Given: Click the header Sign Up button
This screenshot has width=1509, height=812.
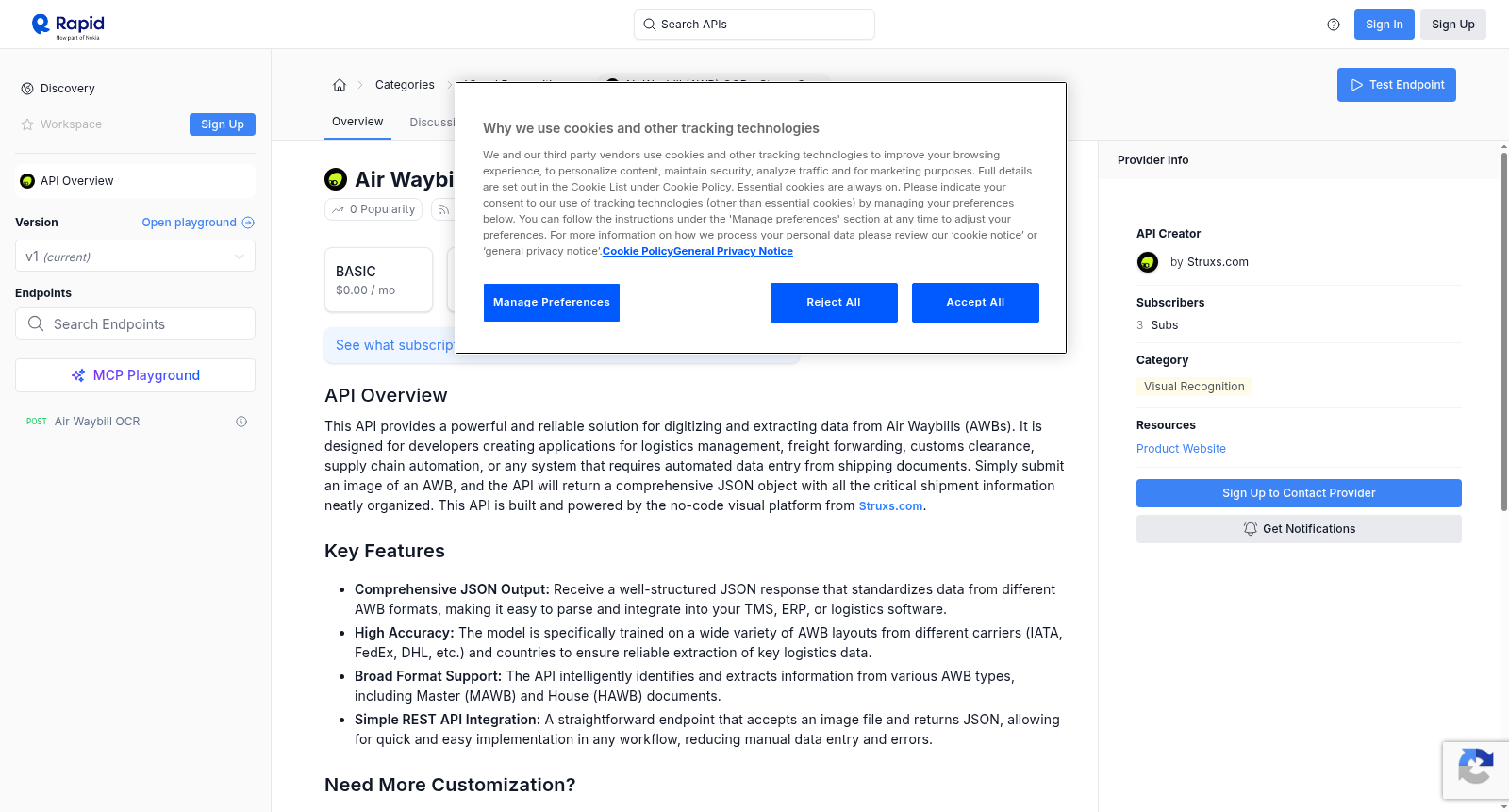Looking at the screenshot, I should 1453,25.
